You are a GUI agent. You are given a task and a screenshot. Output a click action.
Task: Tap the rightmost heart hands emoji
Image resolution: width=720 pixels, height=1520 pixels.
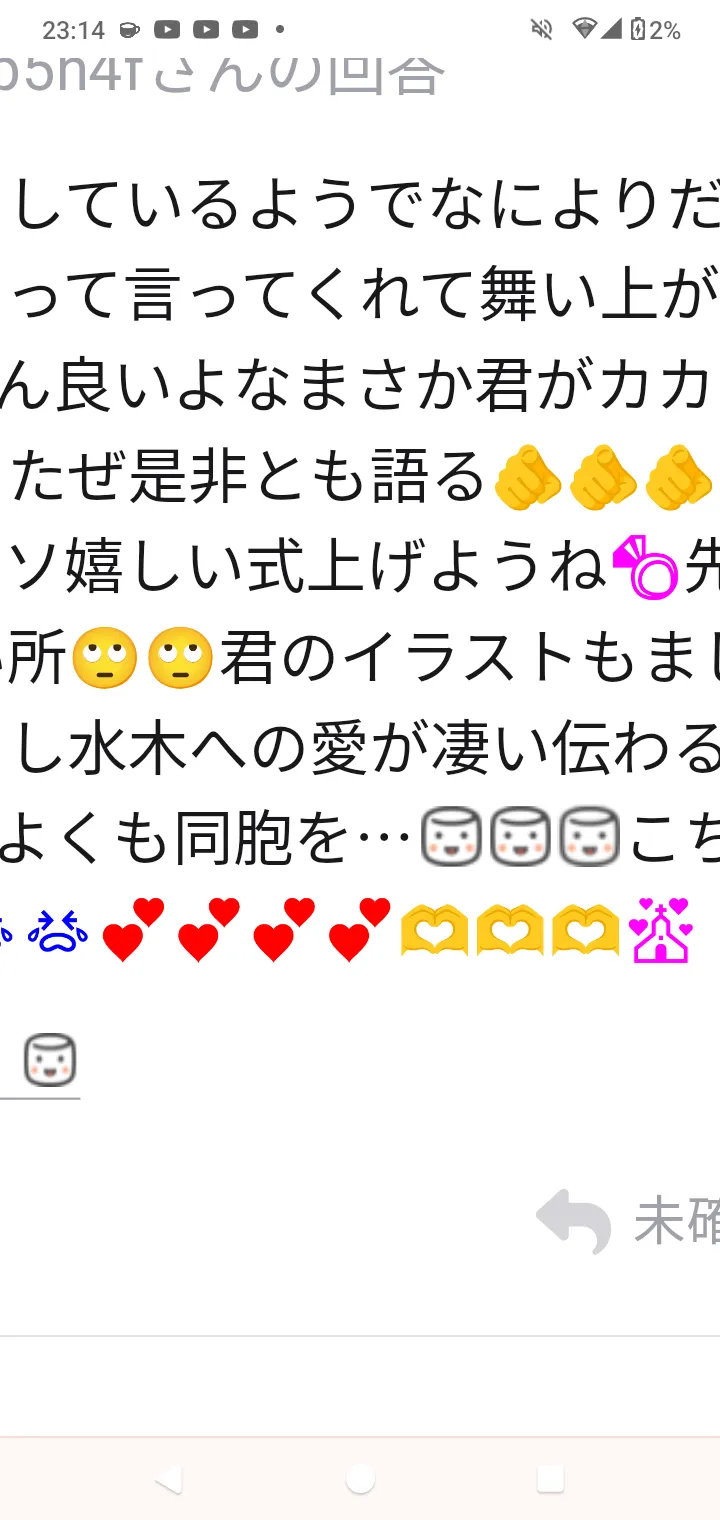(585, 931)
